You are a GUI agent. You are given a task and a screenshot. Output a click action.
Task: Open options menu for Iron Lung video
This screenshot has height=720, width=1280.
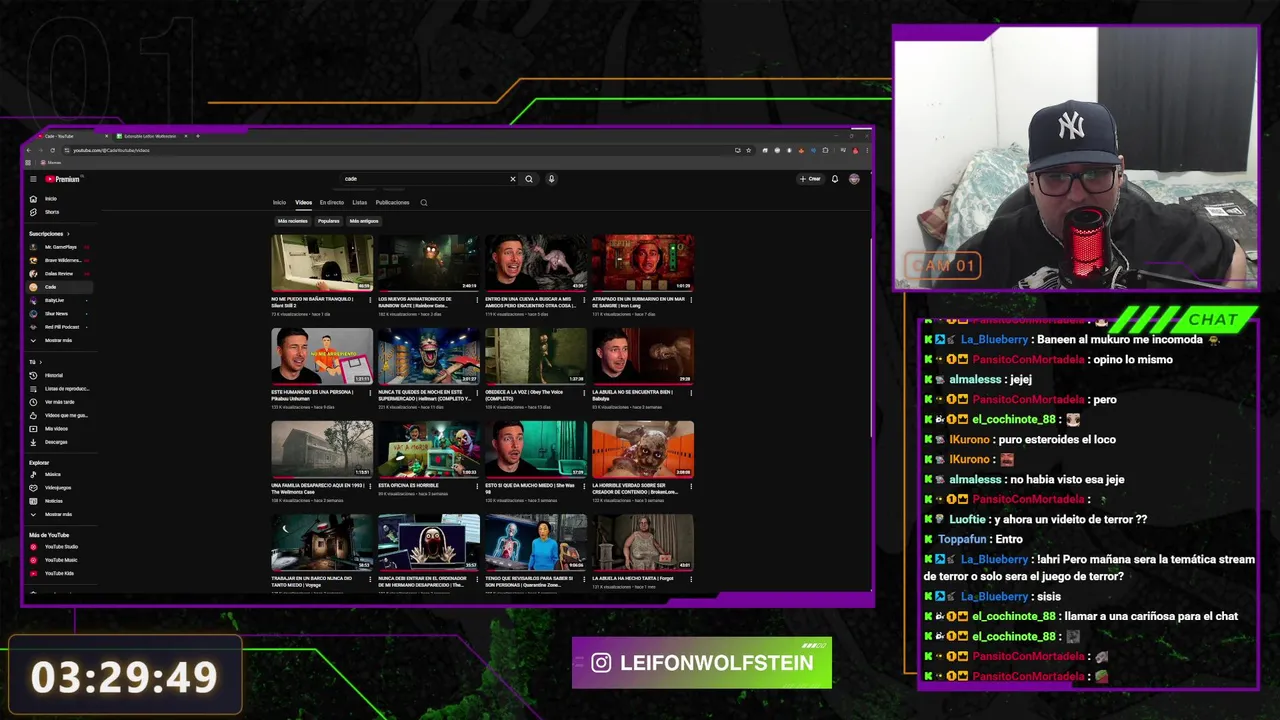[690, 299]
